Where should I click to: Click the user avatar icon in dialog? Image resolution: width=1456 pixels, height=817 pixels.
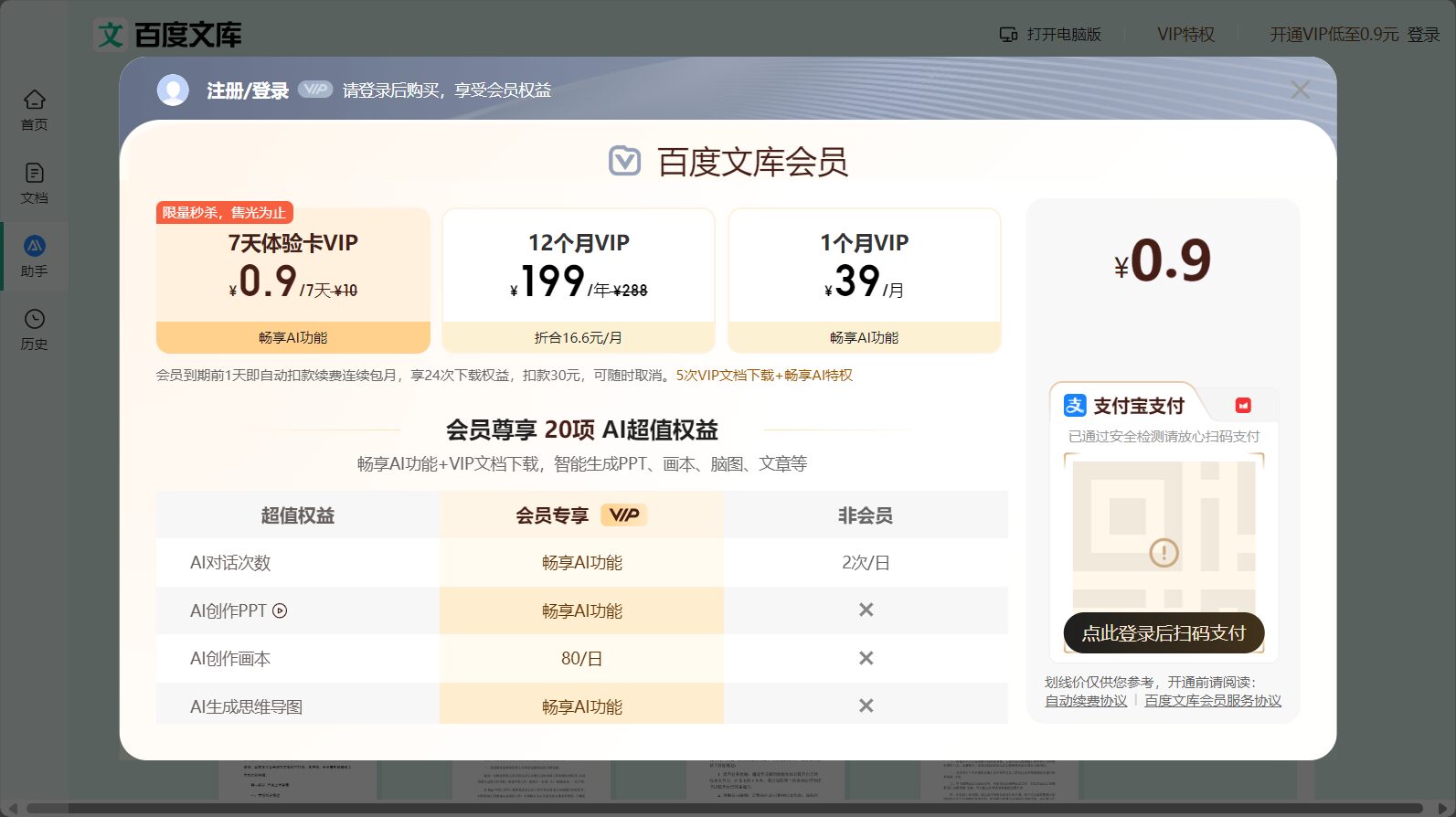coord(173,90)
